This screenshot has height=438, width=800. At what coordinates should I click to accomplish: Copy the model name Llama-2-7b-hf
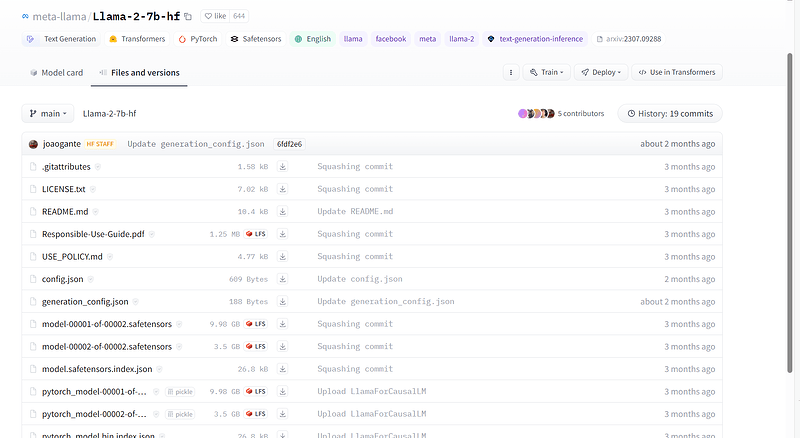pyautogui.click(x=188, y=17)
